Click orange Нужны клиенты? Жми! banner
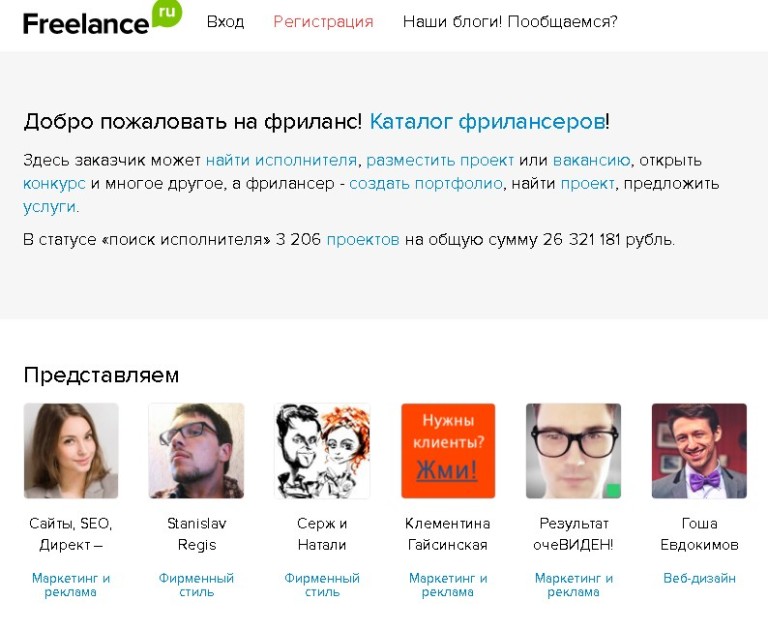Image resolution: width=768 pixels, height=631 pixels. [x=448, y=451]
